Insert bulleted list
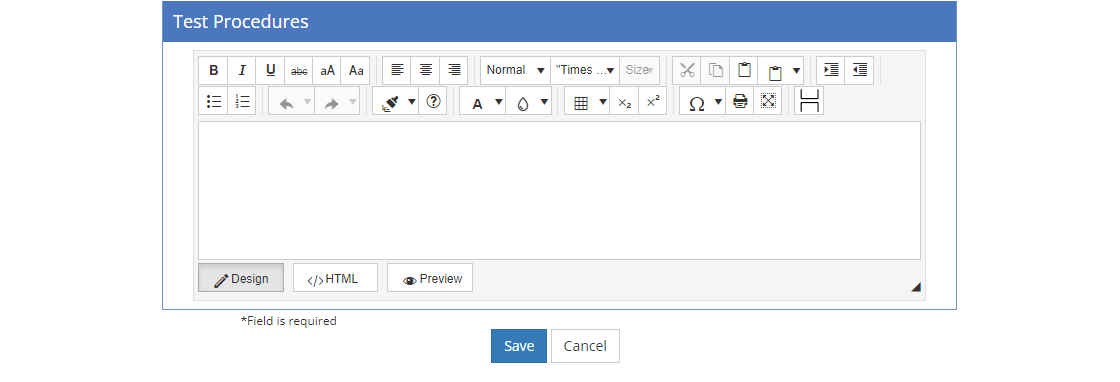This screenshot has height=382, width=1120. tap(213, 101)
